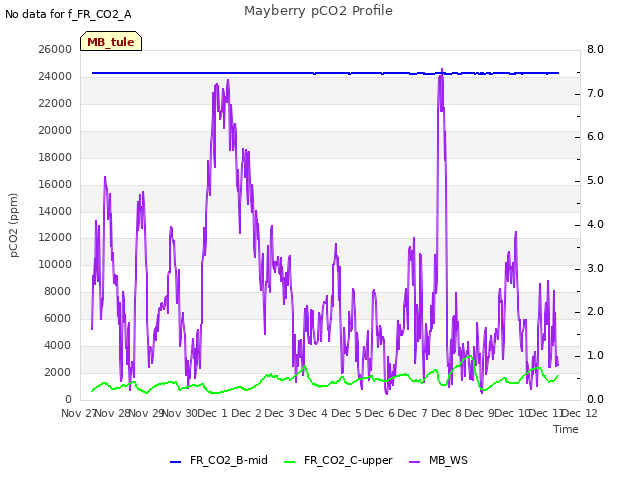Click the 4.0 right-axis tick label

595,224
